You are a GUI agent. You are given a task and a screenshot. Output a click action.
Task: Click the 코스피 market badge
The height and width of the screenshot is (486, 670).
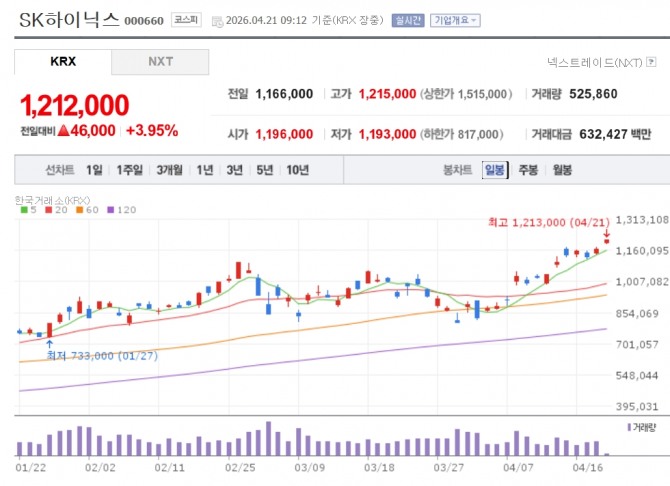[185, 20]
